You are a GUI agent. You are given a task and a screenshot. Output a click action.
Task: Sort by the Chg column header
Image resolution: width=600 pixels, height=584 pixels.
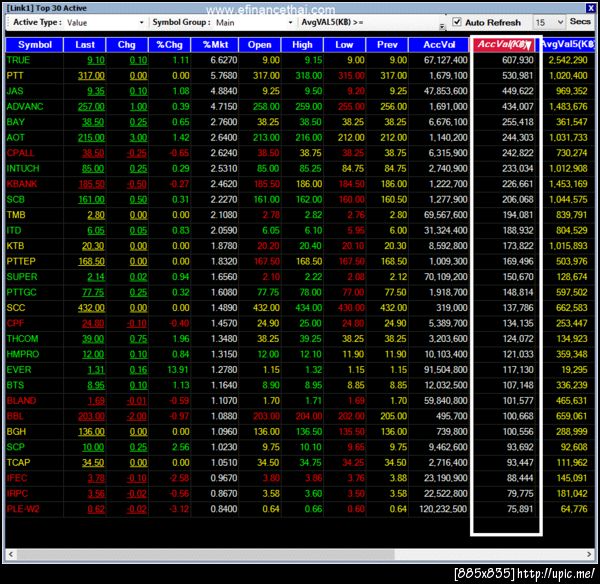(127, 45)
